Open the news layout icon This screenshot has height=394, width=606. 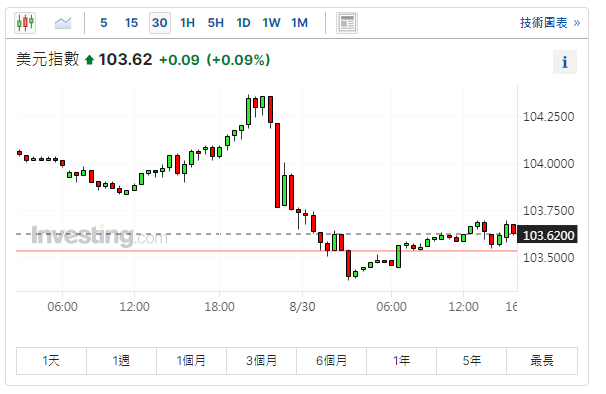click(347, 23)
